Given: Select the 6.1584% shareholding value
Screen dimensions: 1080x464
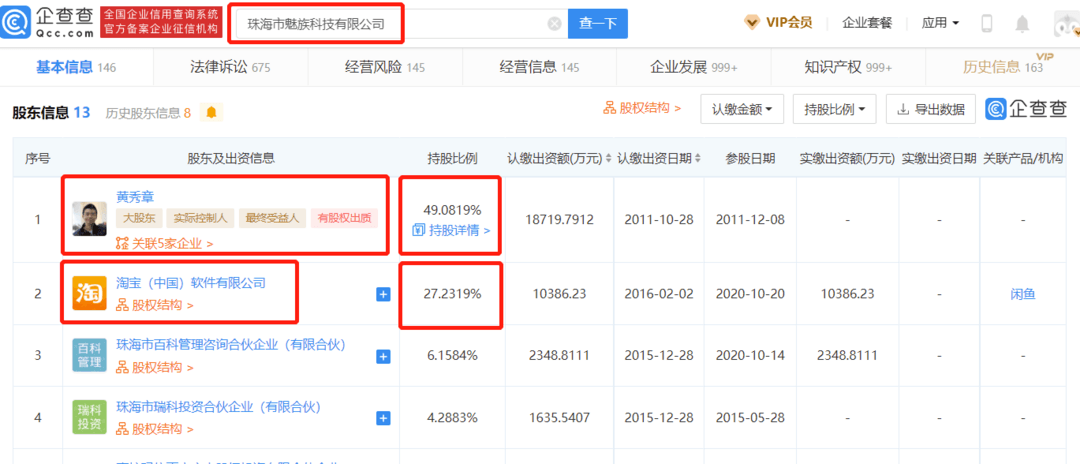Looking at the screenshot, I should pos(452,356).
